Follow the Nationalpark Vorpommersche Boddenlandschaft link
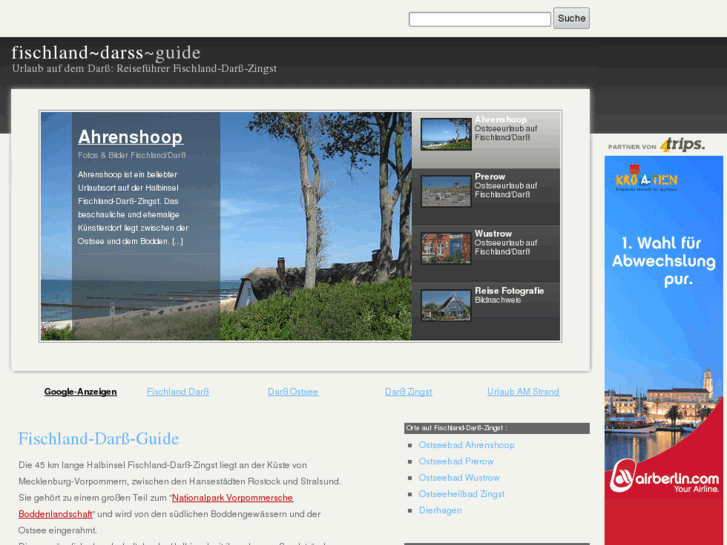The height and width of the screenshot is (545, 727). 232,498
